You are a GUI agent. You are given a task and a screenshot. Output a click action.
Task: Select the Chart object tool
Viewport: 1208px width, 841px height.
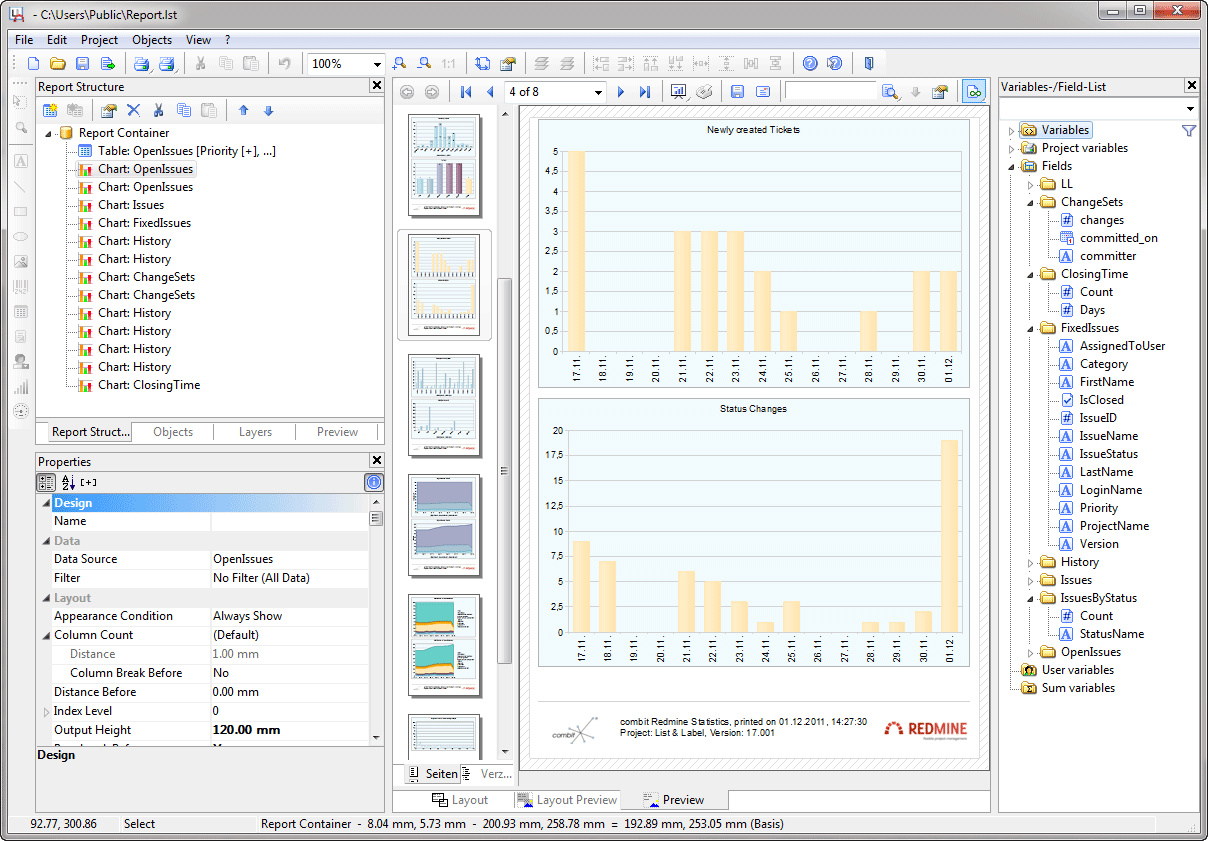tap(20, 386)
